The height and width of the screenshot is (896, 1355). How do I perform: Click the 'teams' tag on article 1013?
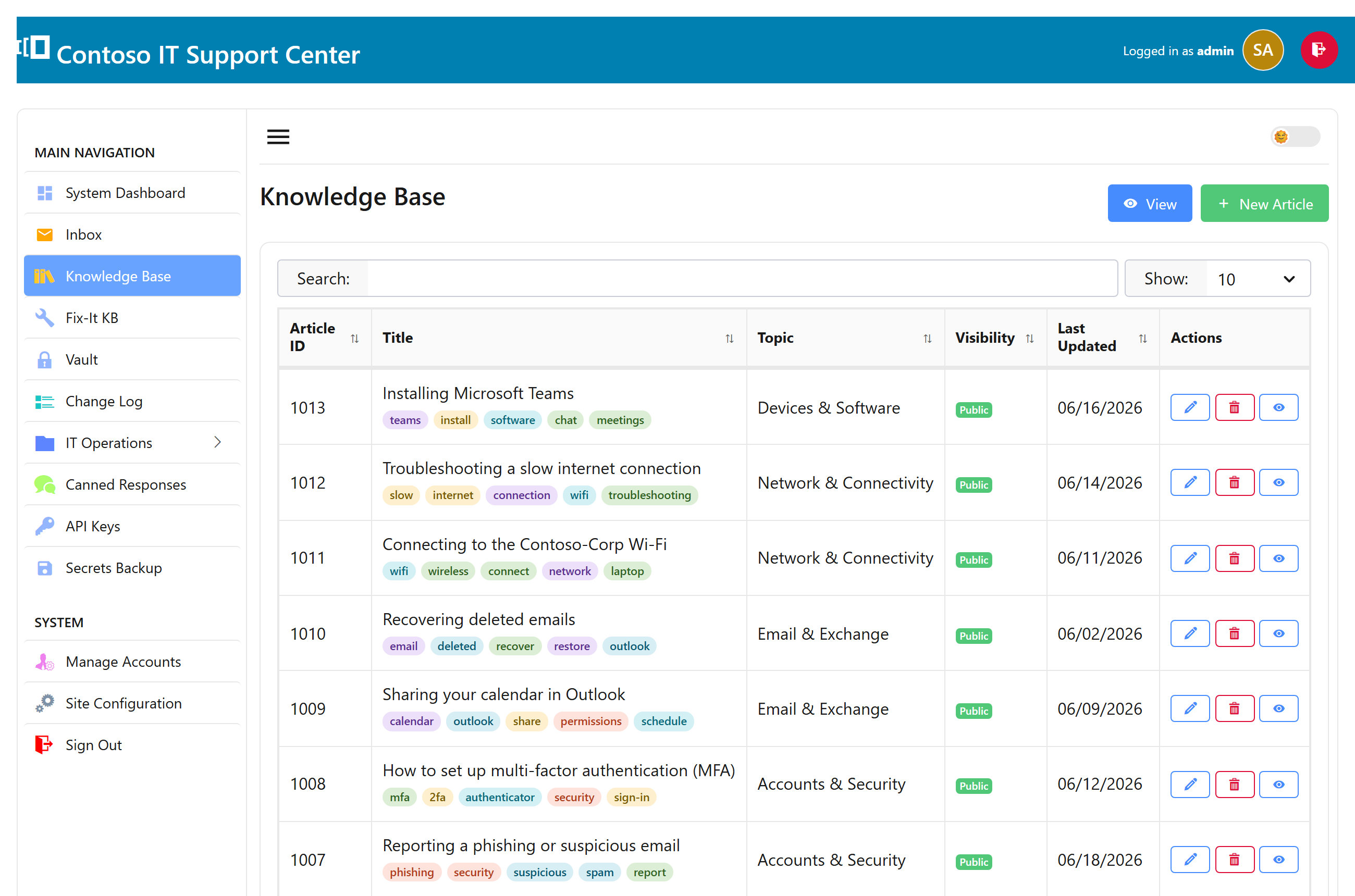(x=405, y=420)
